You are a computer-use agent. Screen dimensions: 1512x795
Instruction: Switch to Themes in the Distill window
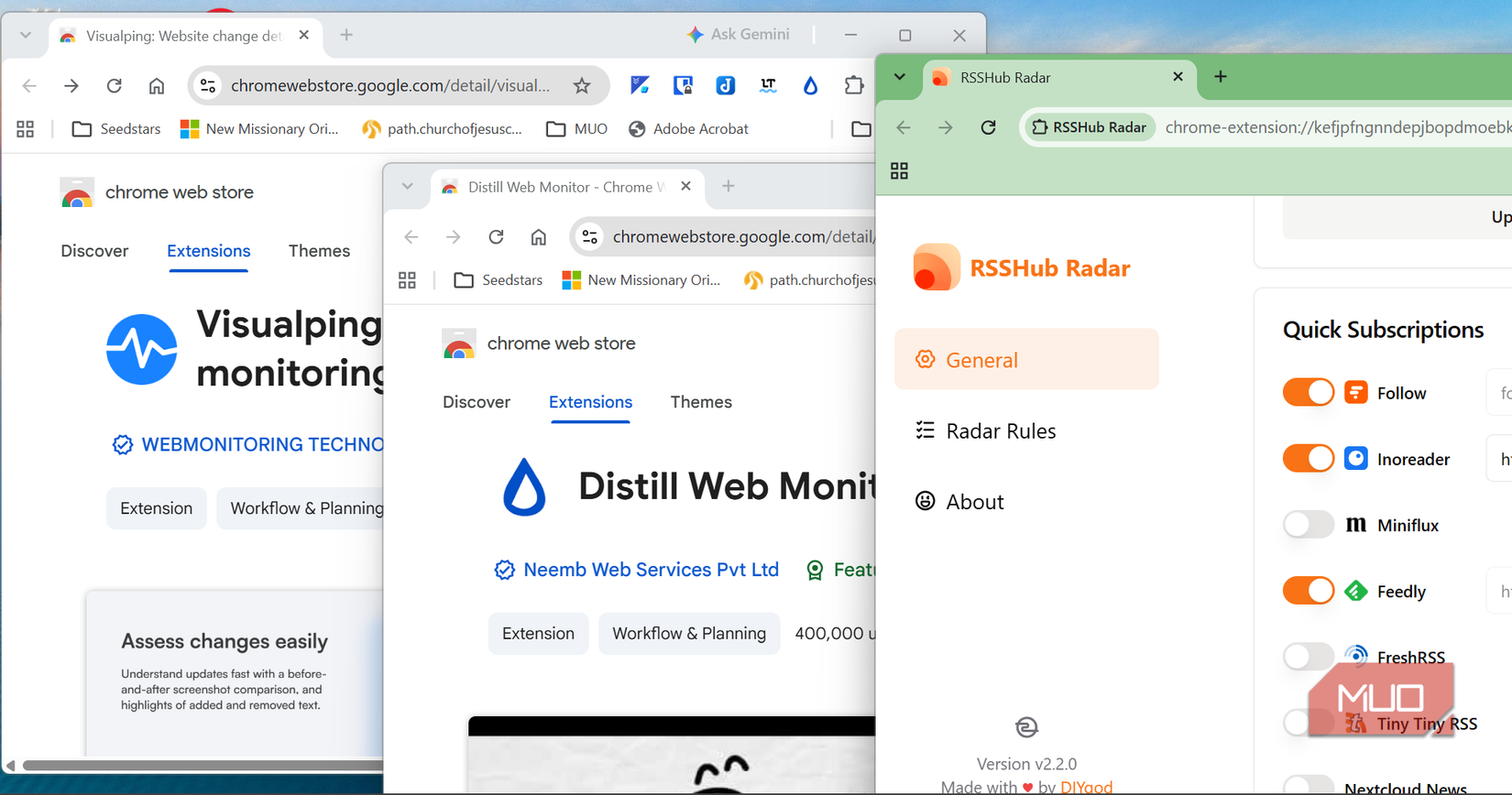[701, 402]
